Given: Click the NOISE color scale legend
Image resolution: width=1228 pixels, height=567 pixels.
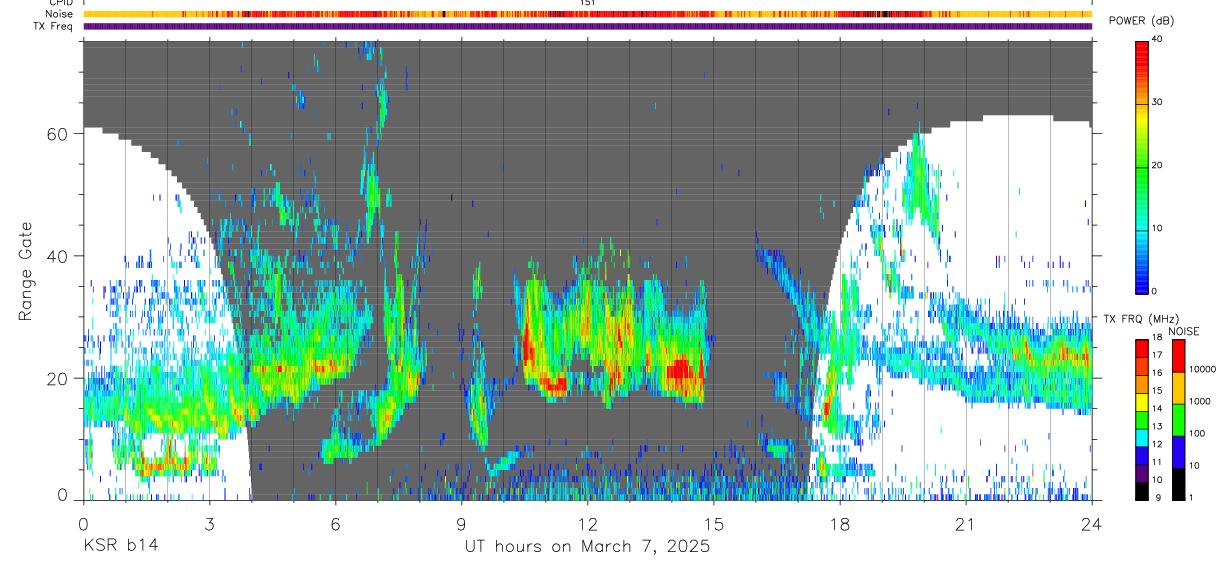Looking at the screenshot, I should click(1179, 419).
